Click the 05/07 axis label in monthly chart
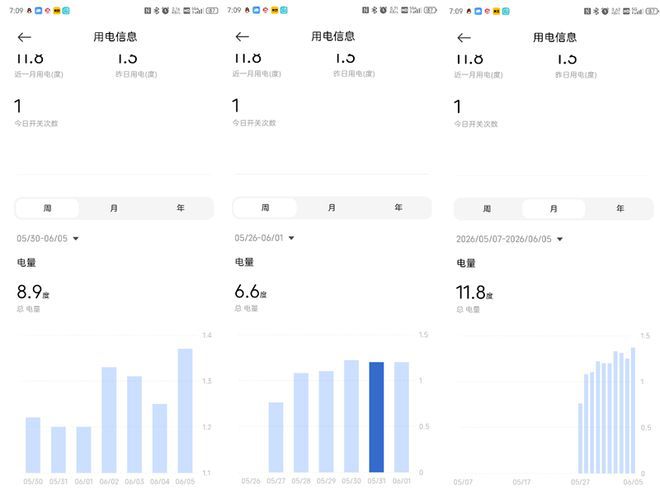The height and width of the screenshot is (504, 660). (463, 482)
